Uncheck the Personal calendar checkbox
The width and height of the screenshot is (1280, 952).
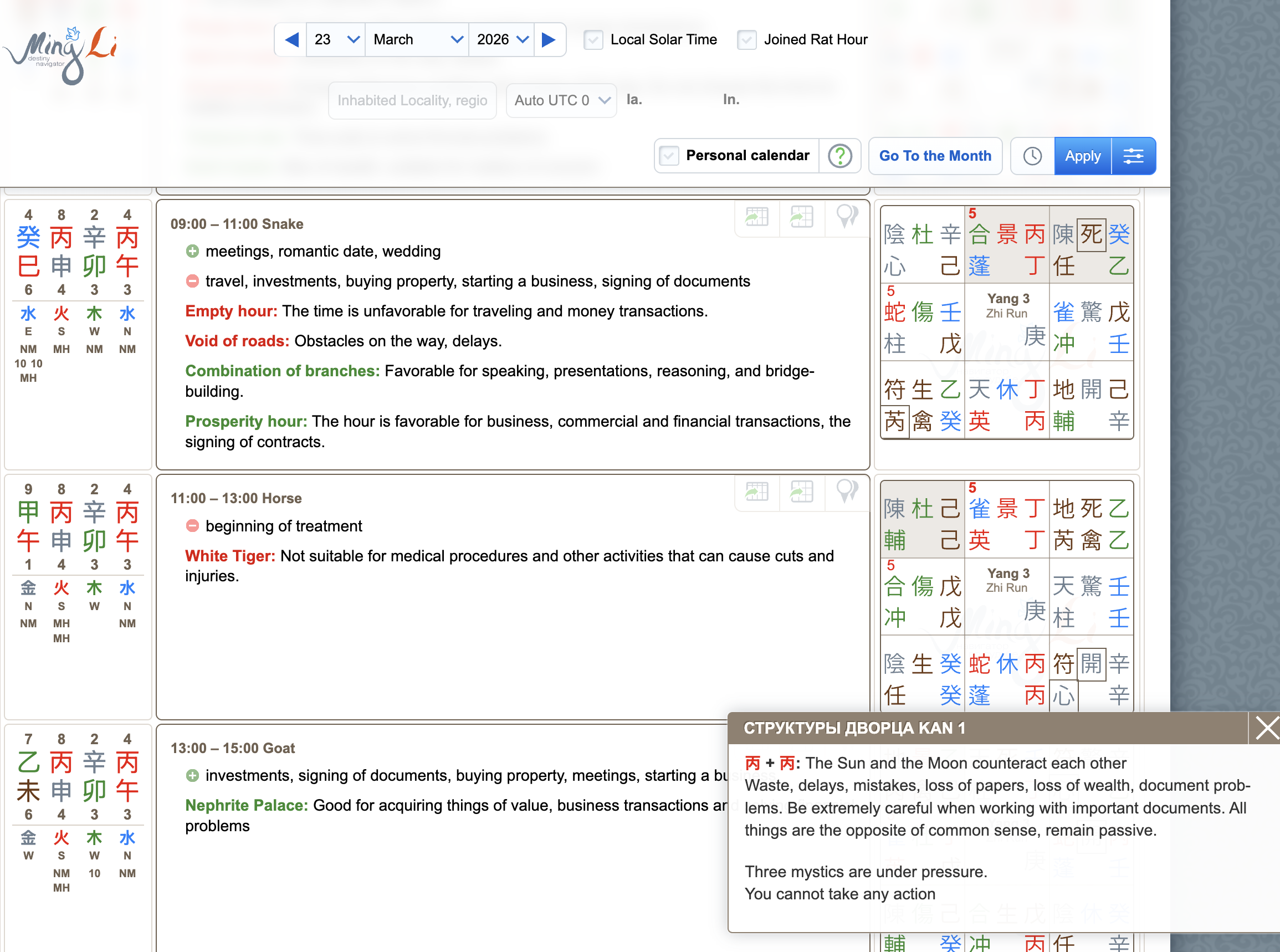pyautogui.click(x=668, y=156)
